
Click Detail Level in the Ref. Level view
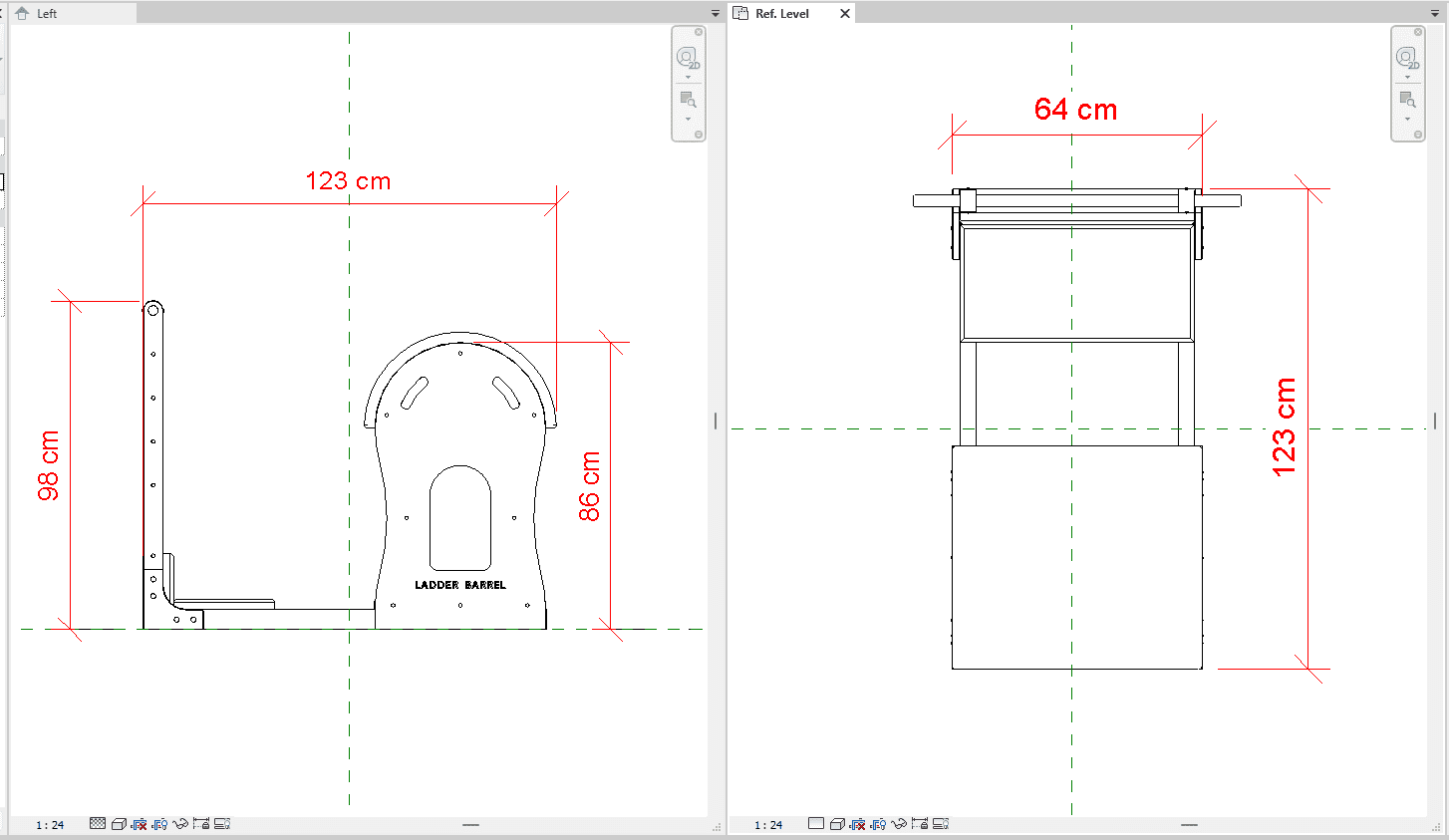pyautogui.click(x=816, y=824)
